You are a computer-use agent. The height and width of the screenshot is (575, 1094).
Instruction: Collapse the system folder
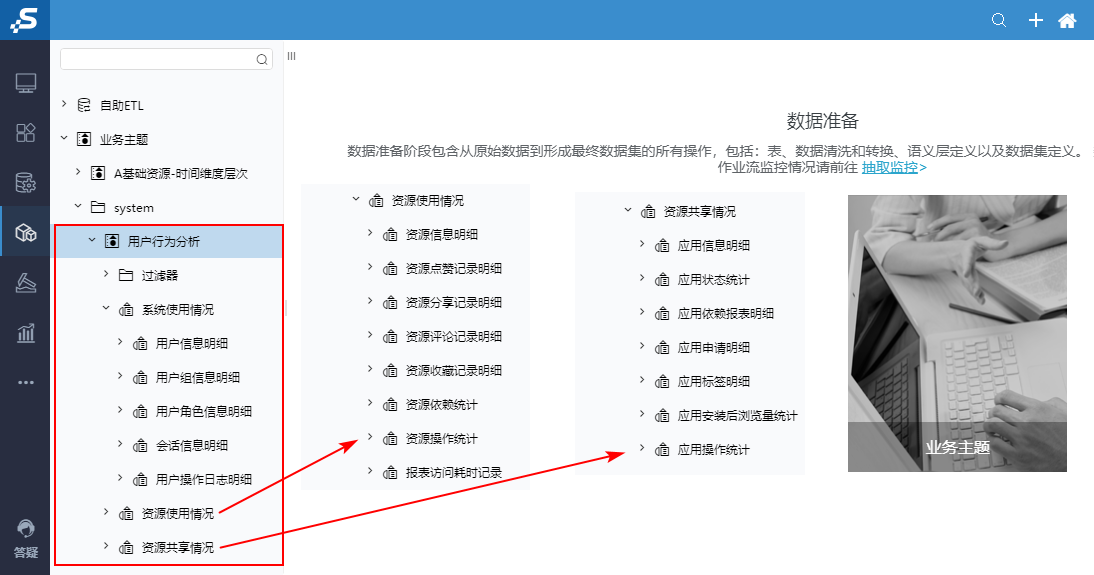[78, 206]
